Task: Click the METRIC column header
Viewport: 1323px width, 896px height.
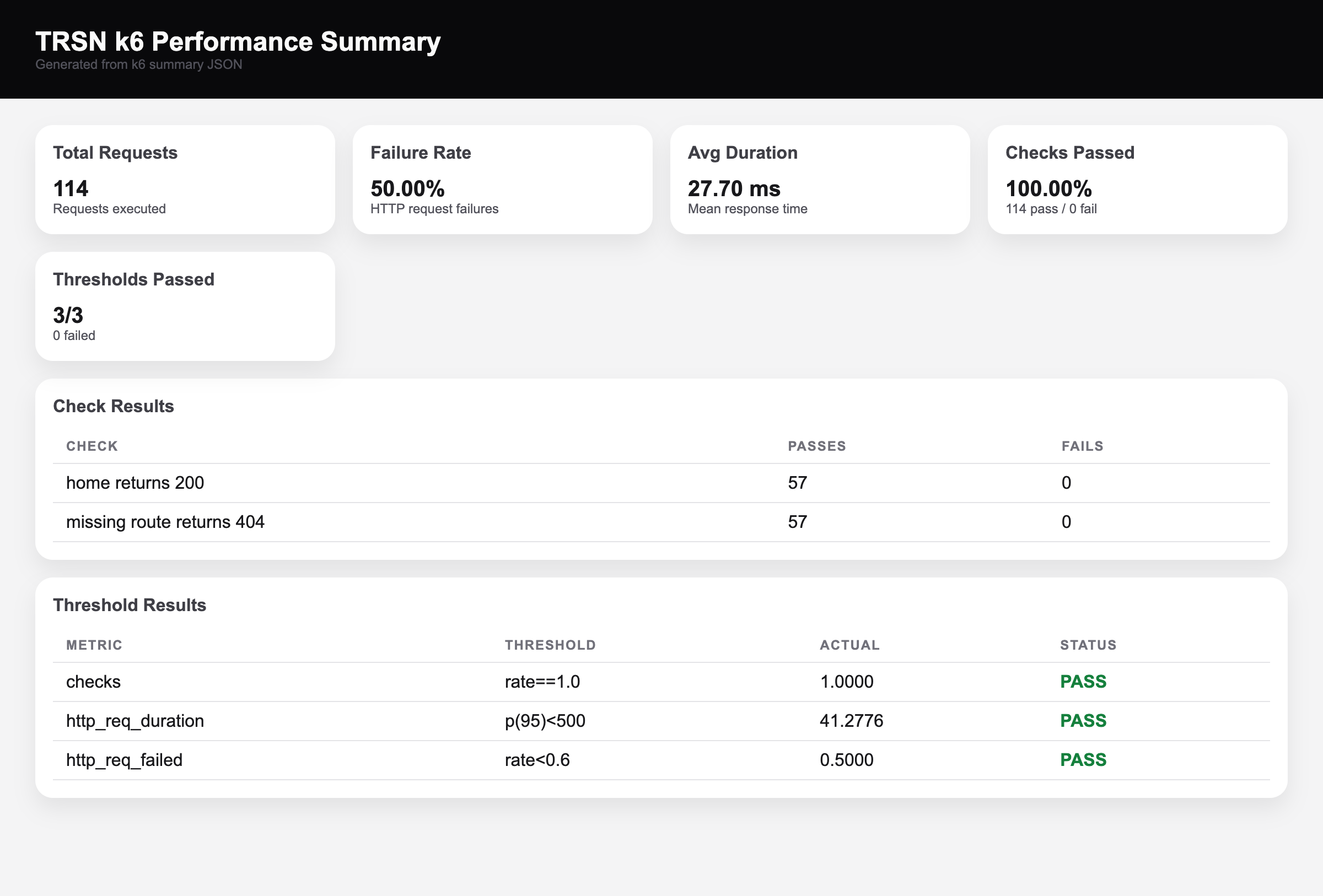Action: point(94,645)
